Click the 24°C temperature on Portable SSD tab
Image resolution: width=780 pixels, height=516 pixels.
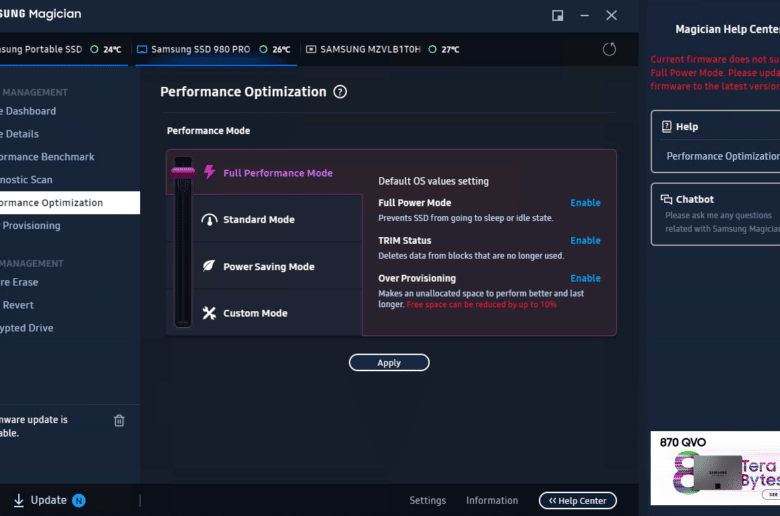[112, 49]
